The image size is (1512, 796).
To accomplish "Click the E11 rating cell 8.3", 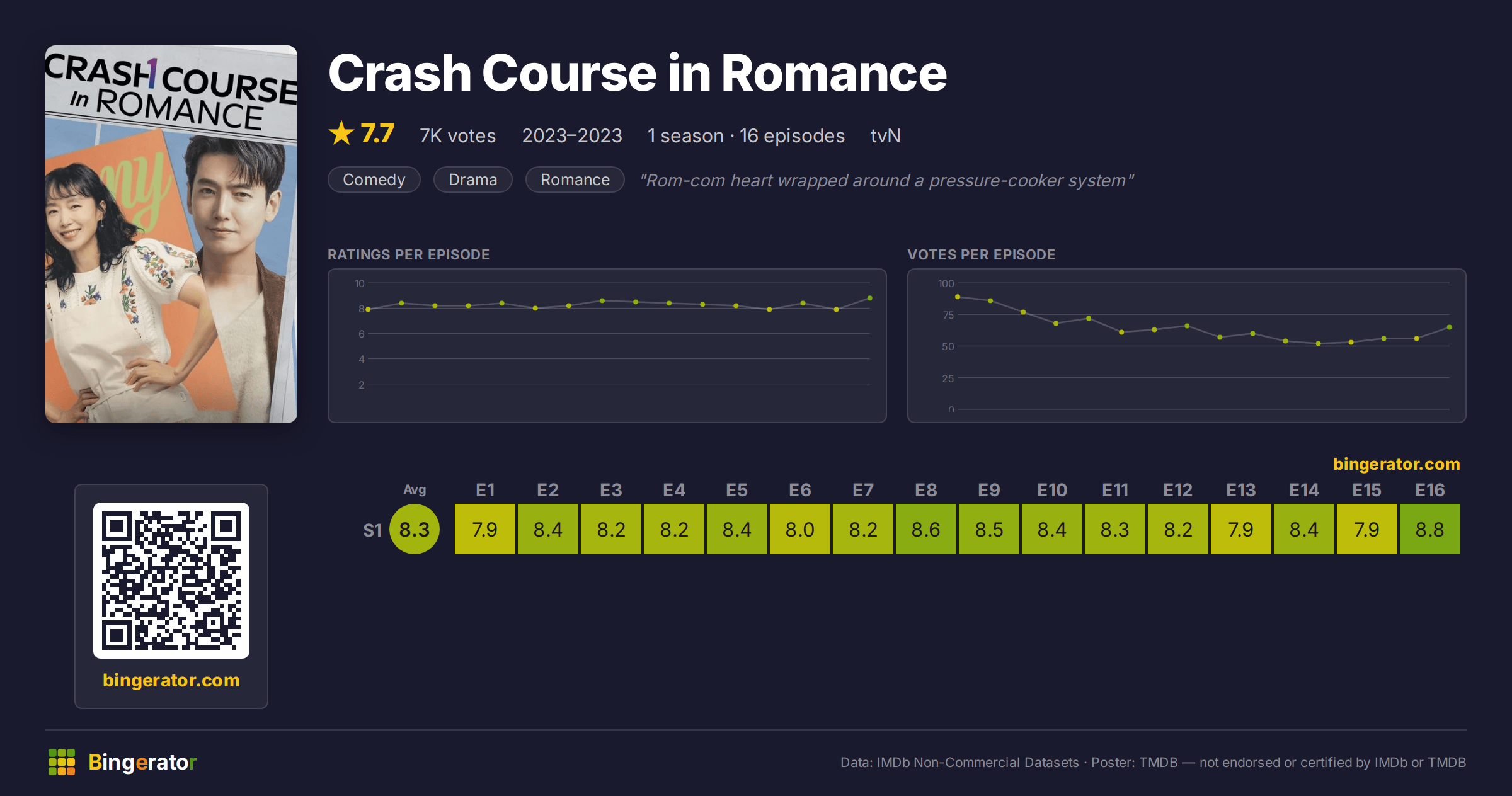I will [1115, 529].
